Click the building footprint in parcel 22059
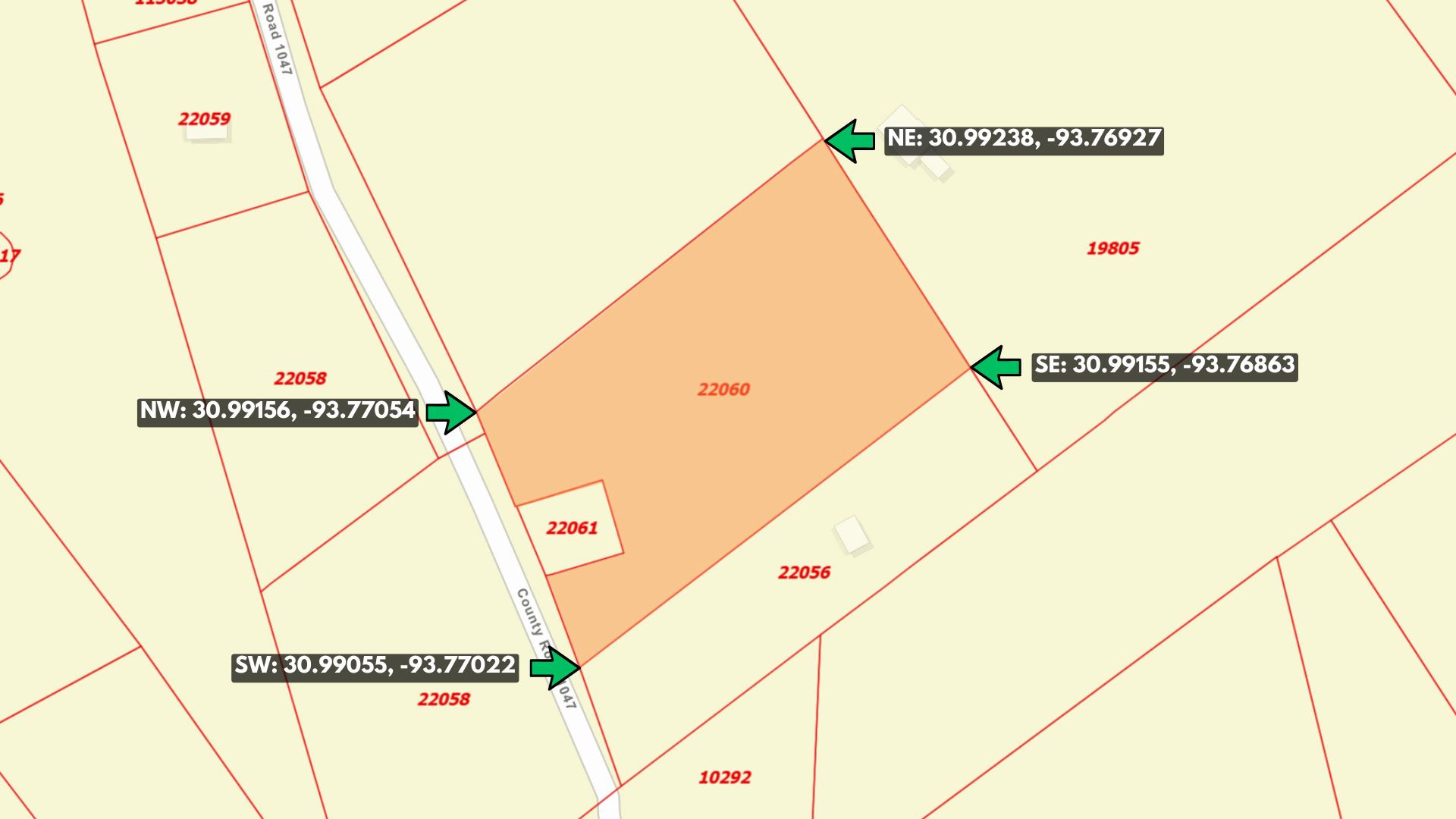 coord(207,134)
